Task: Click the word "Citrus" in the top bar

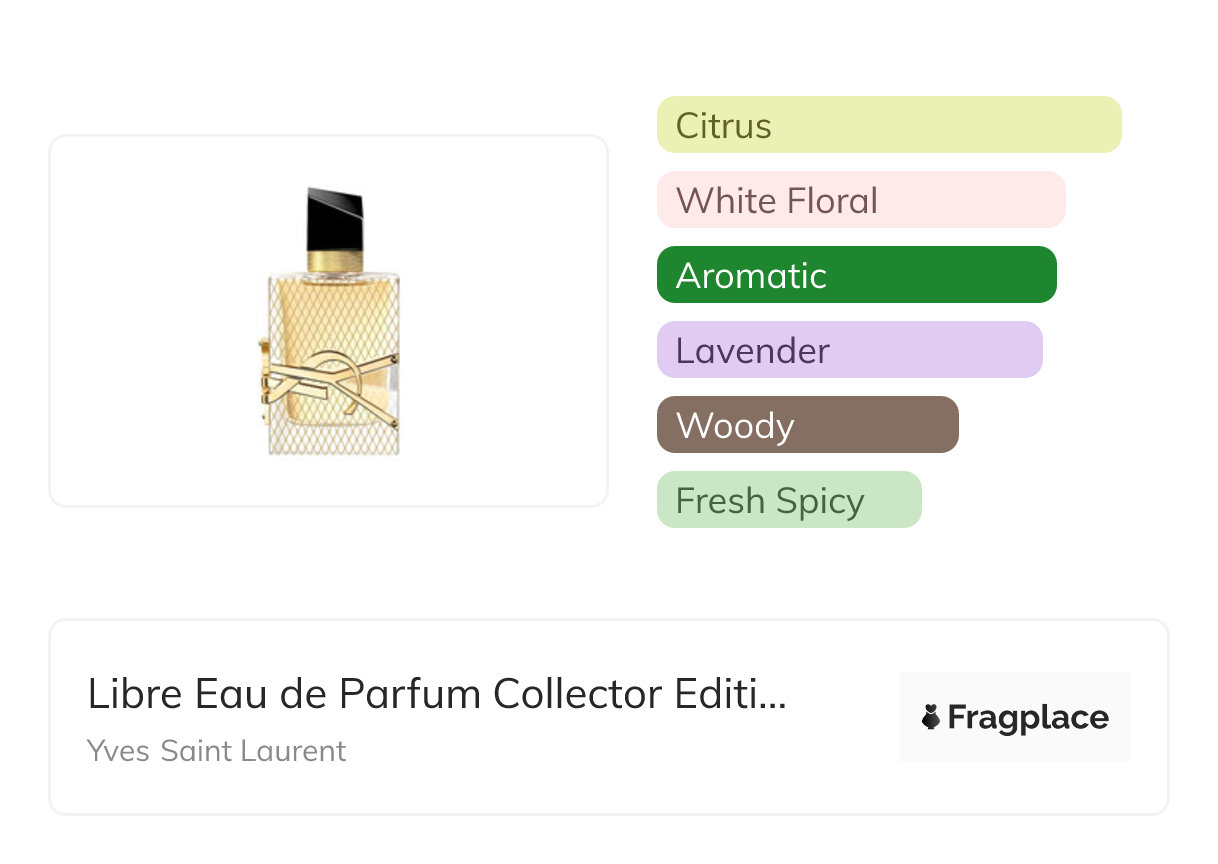Action: 723,126
